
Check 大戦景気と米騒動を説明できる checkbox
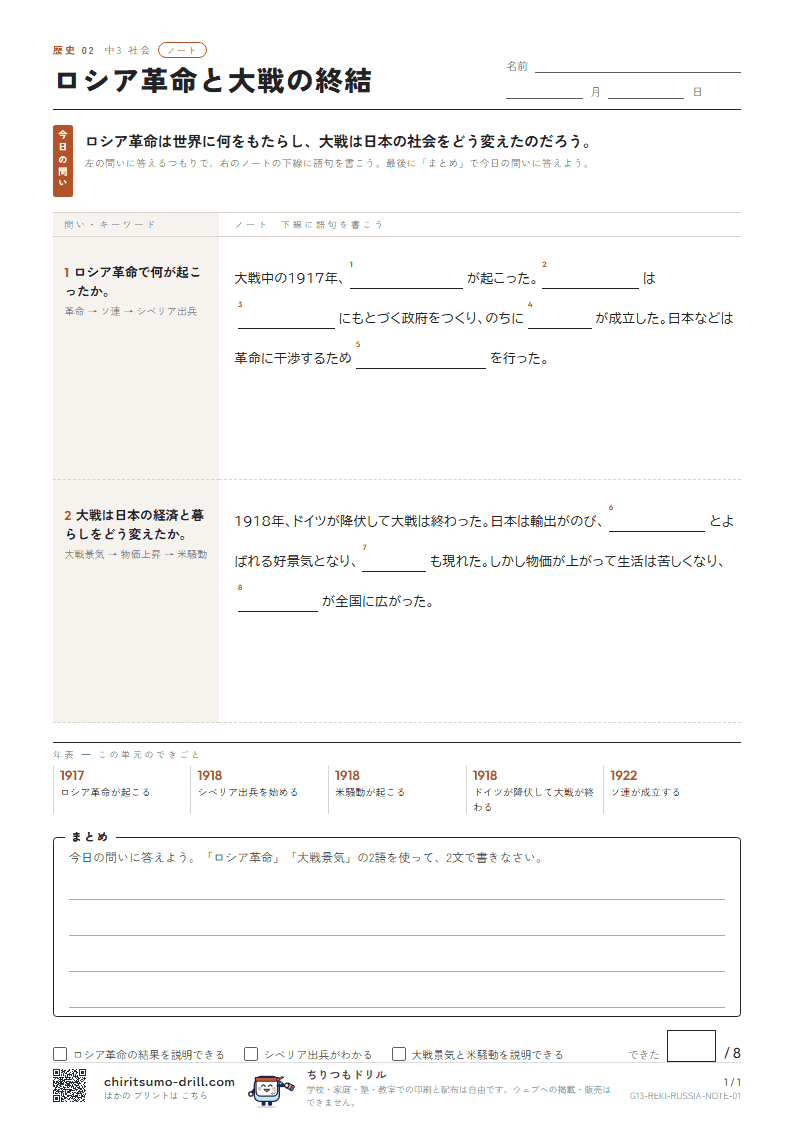click(x=399, y=1054)
